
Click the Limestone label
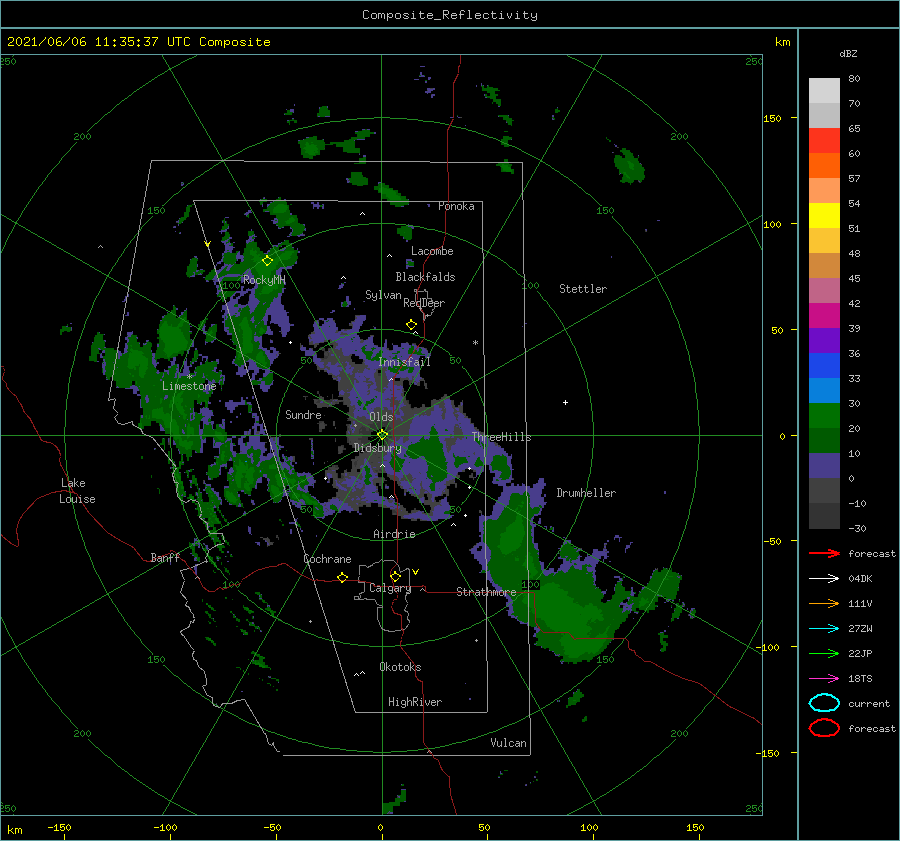point(189,386)
